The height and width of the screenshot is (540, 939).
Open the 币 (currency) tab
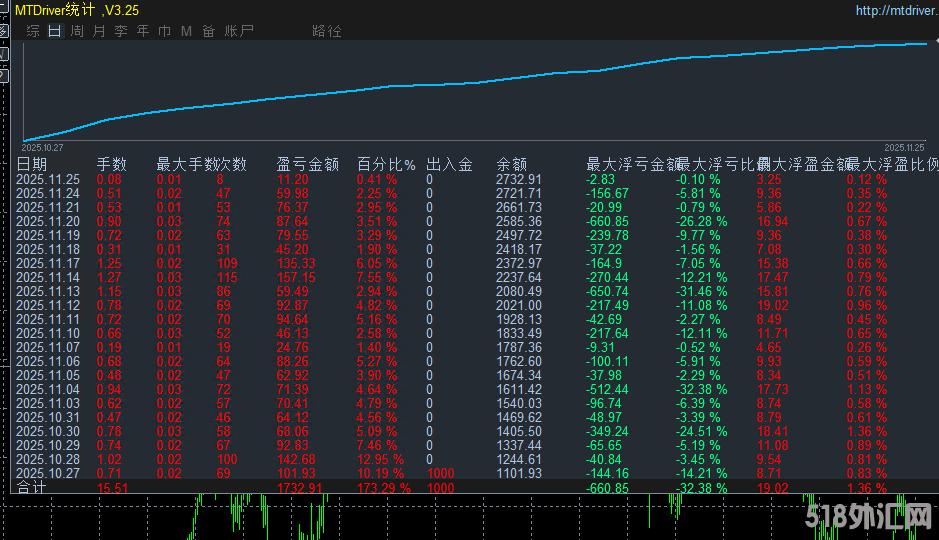point(165,31)
